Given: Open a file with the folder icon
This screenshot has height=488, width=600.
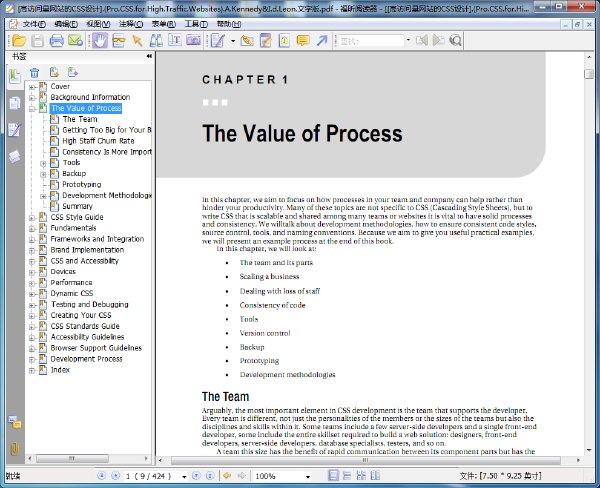Looking at the screenshot, I should 19,40.
